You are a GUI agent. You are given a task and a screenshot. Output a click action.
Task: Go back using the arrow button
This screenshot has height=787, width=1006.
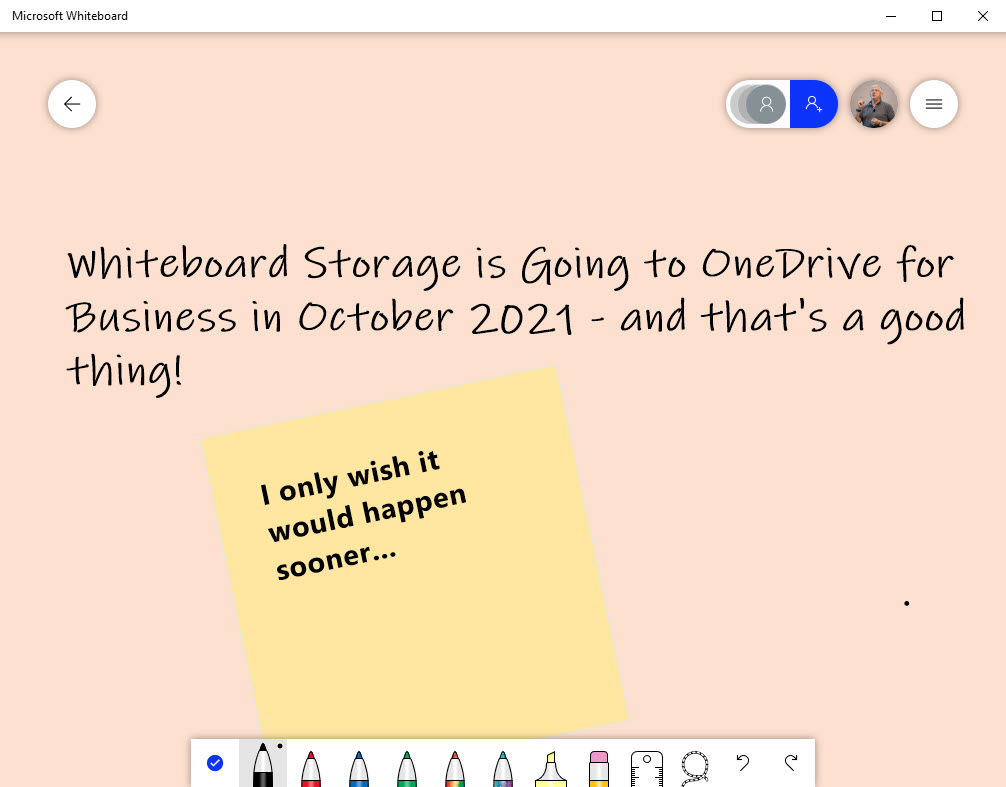point(72,104)
